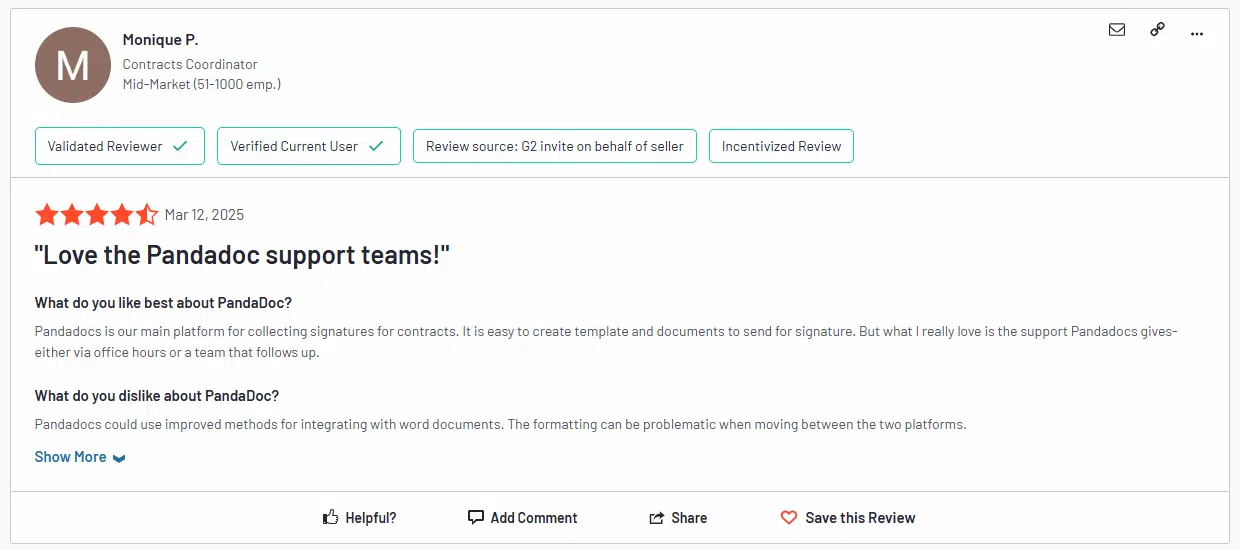Click the share arrow icon
The height and width of the screenshot is (550, 1240).
coord(657,518)
